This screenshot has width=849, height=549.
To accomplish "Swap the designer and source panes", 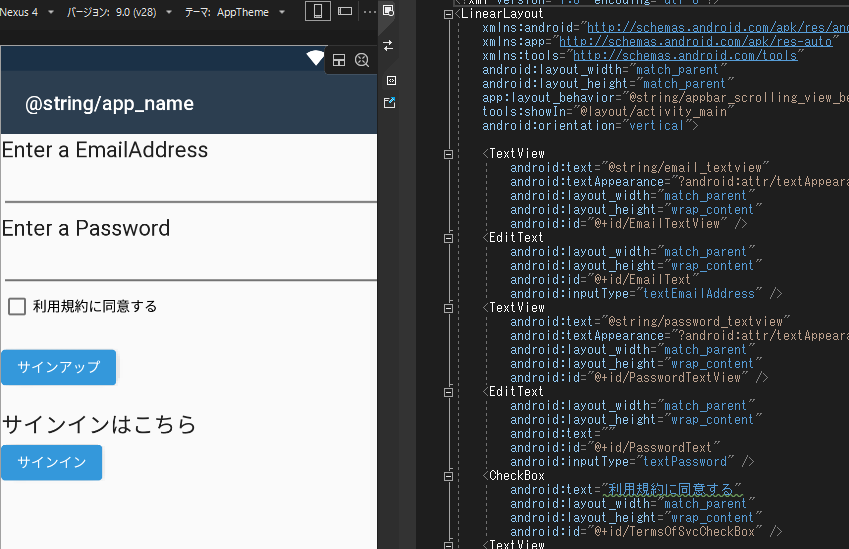I will point(389,46).
